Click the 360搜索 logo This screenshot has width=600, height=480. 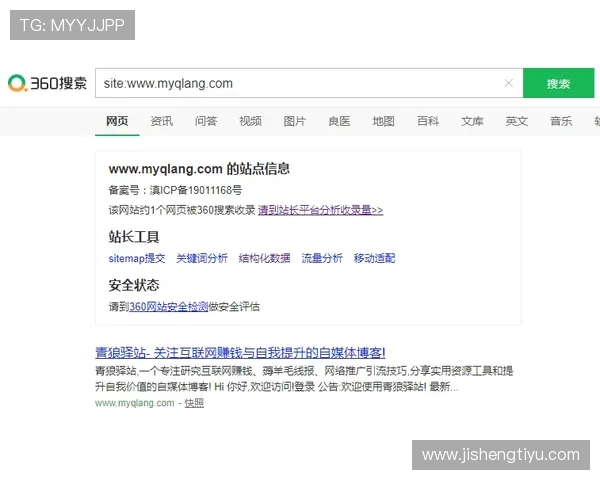[47, 83]
